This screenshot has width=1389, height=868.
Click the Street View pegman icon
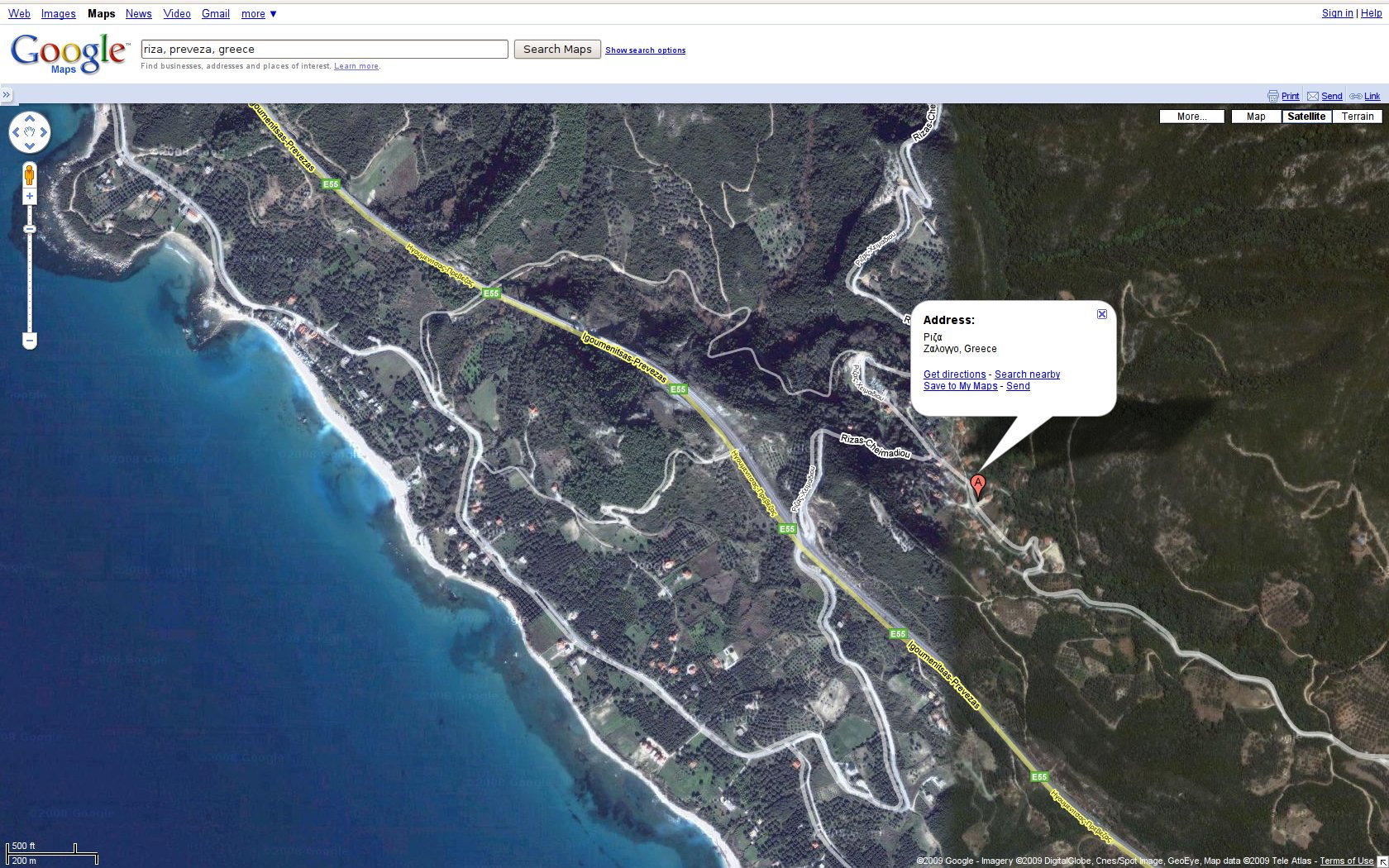(30, 175)
